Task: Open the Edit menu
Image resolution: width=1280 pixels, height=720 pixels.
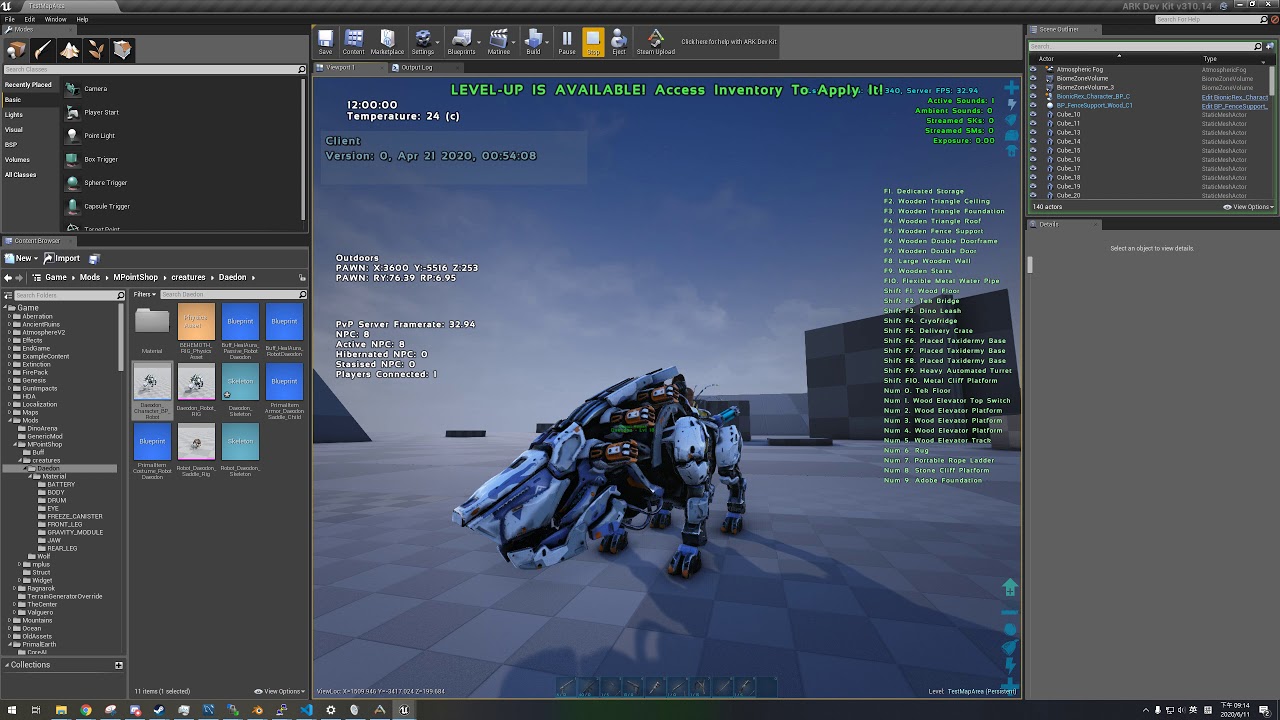Action: [30, 19]
